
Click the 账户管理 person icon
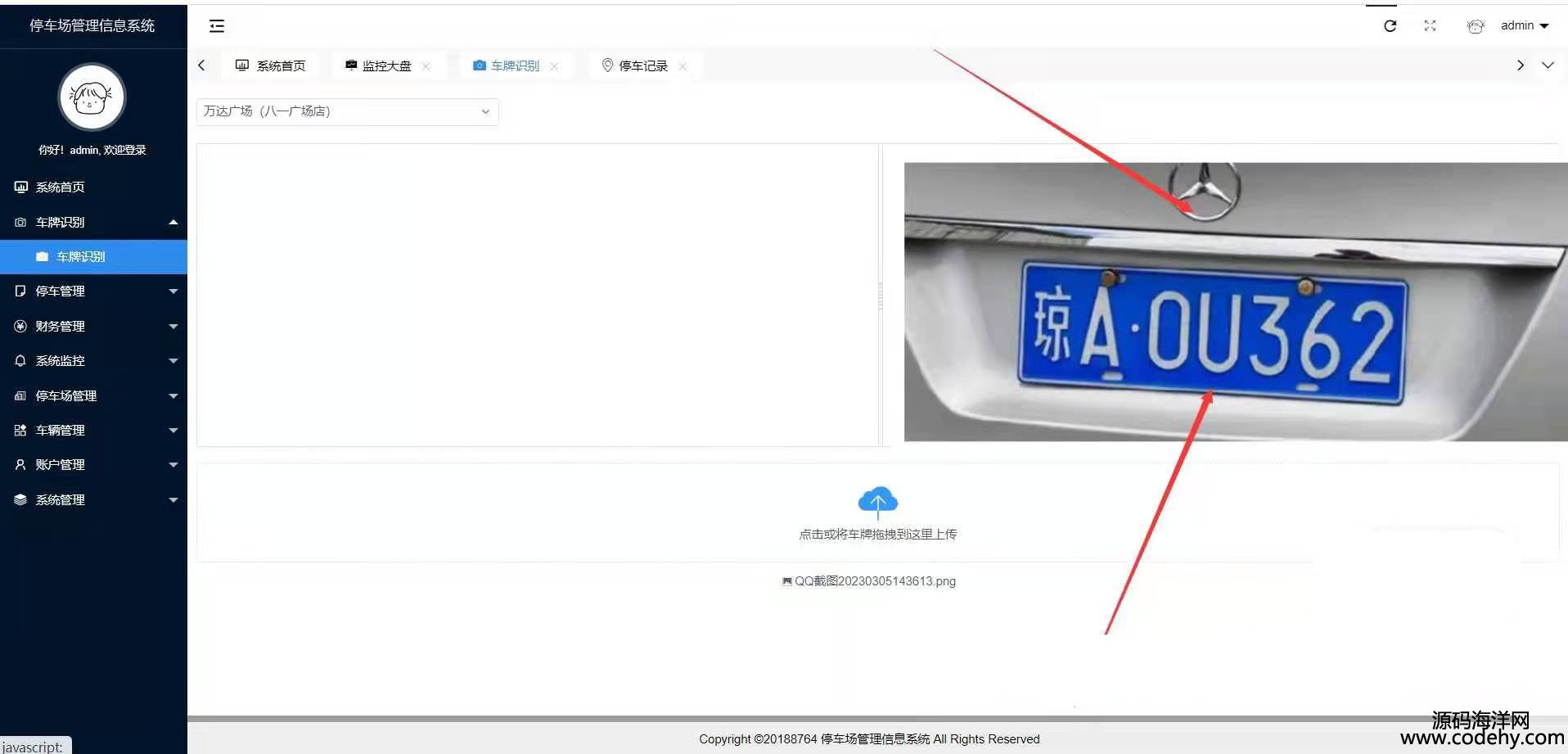tap(20, 465)
